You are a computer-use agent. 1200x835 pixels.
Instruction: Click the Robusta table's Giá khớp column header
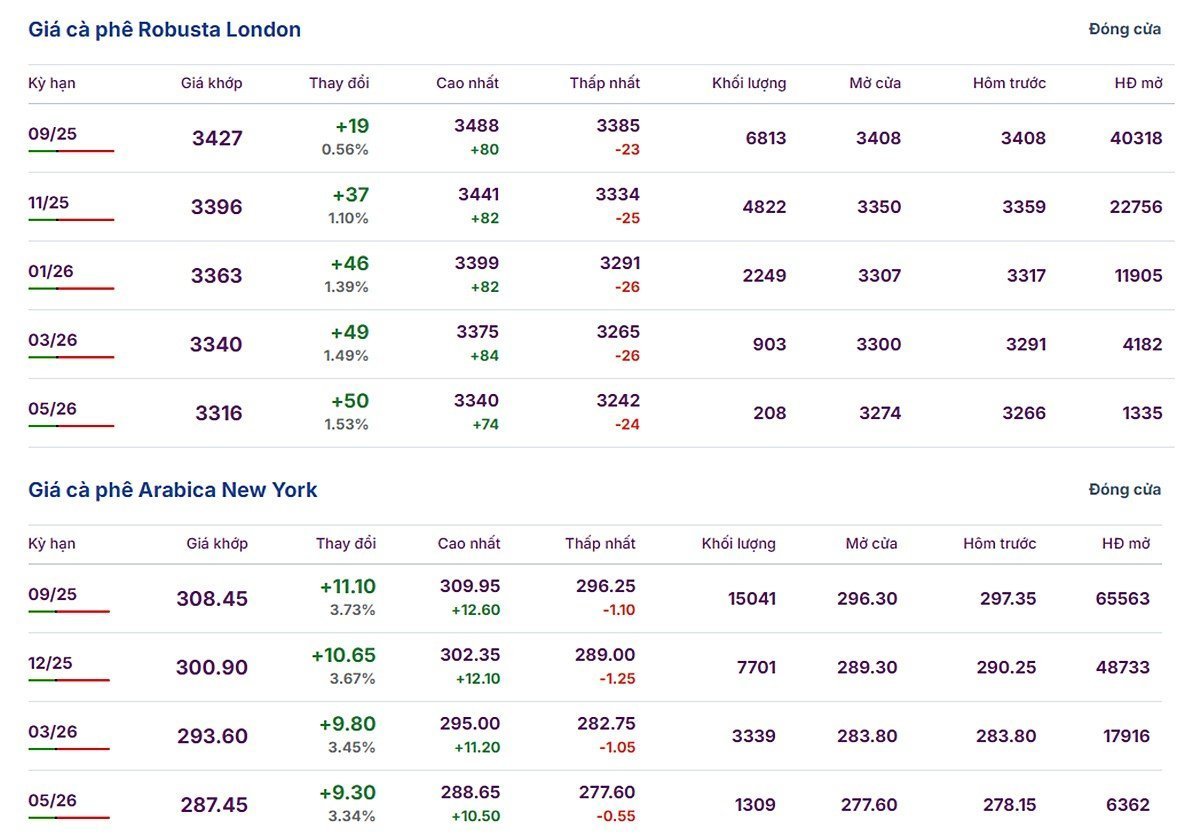pos(212,83)
